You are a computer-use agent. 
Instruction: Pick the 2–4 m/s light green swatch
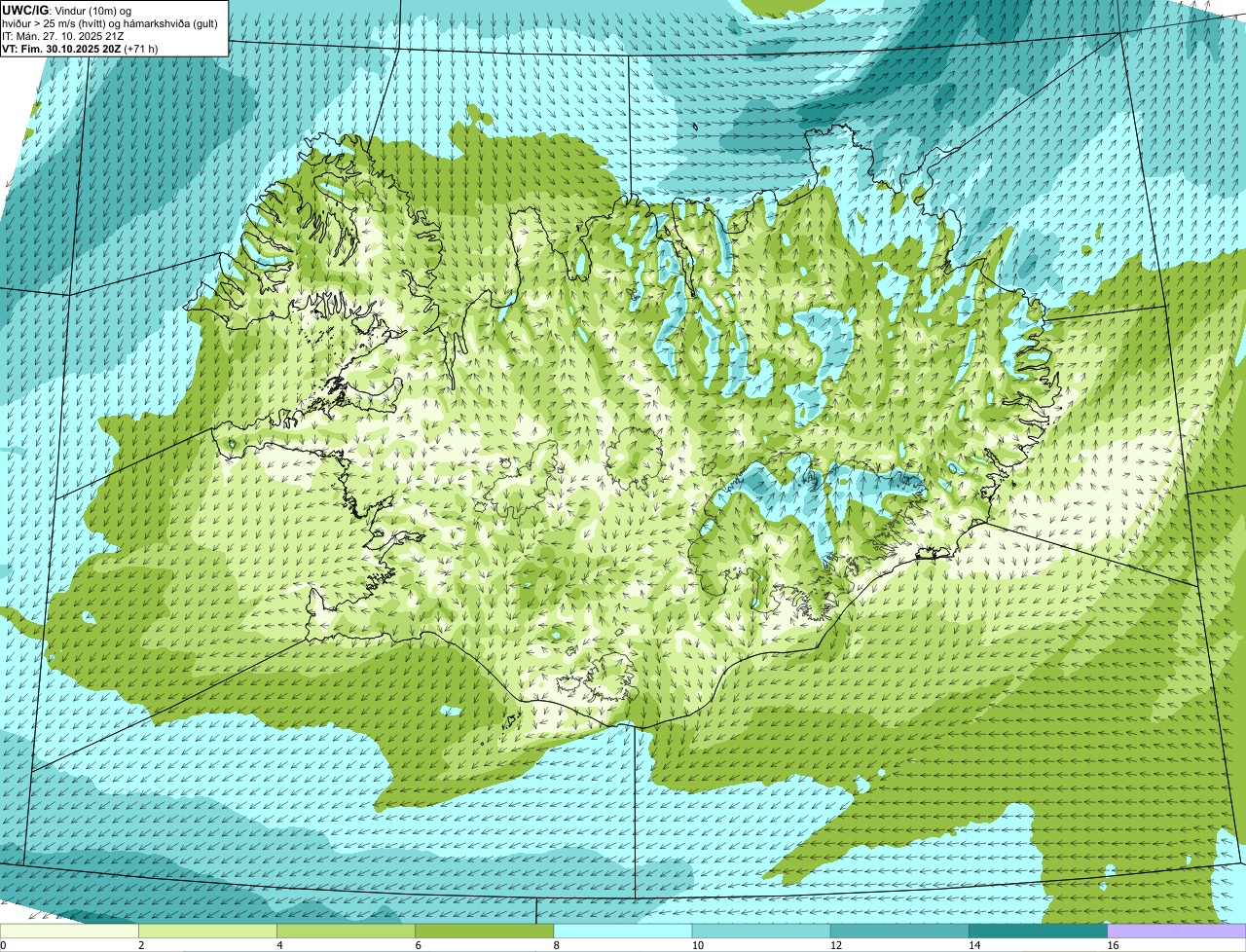pos(207,932)
